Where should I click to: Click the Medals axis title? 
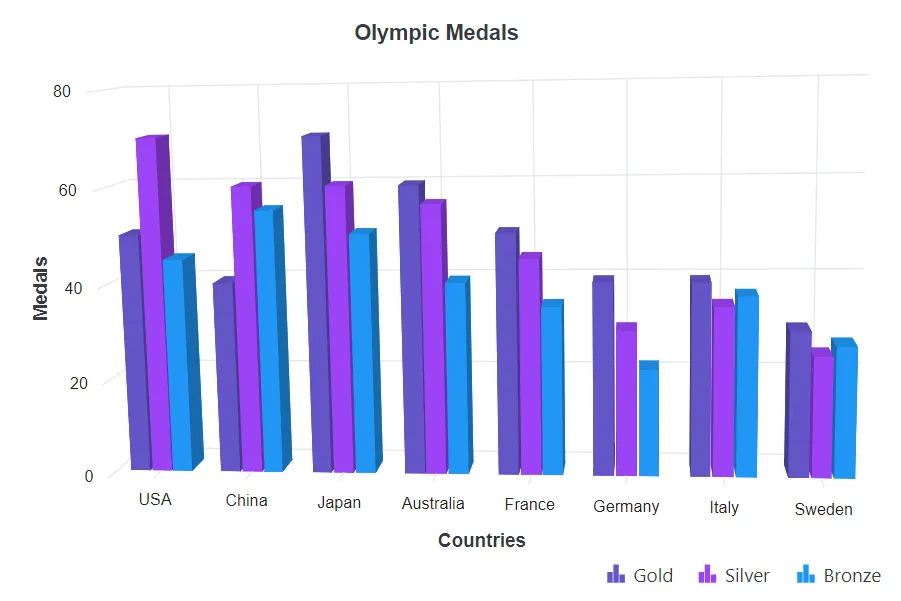click(x=40, y=288)
